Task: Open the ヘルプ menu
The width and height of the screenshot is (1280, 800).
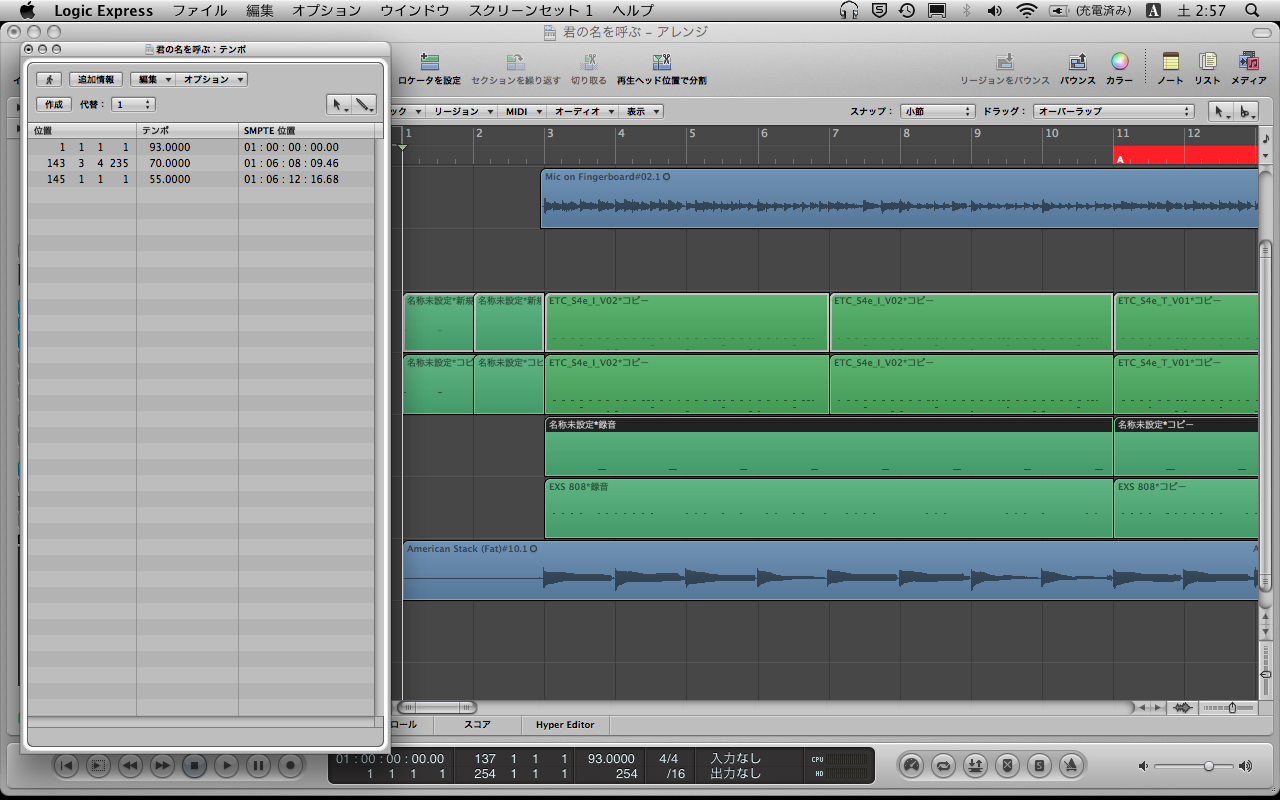Action: pyautogui.click(x=633, y=10)
